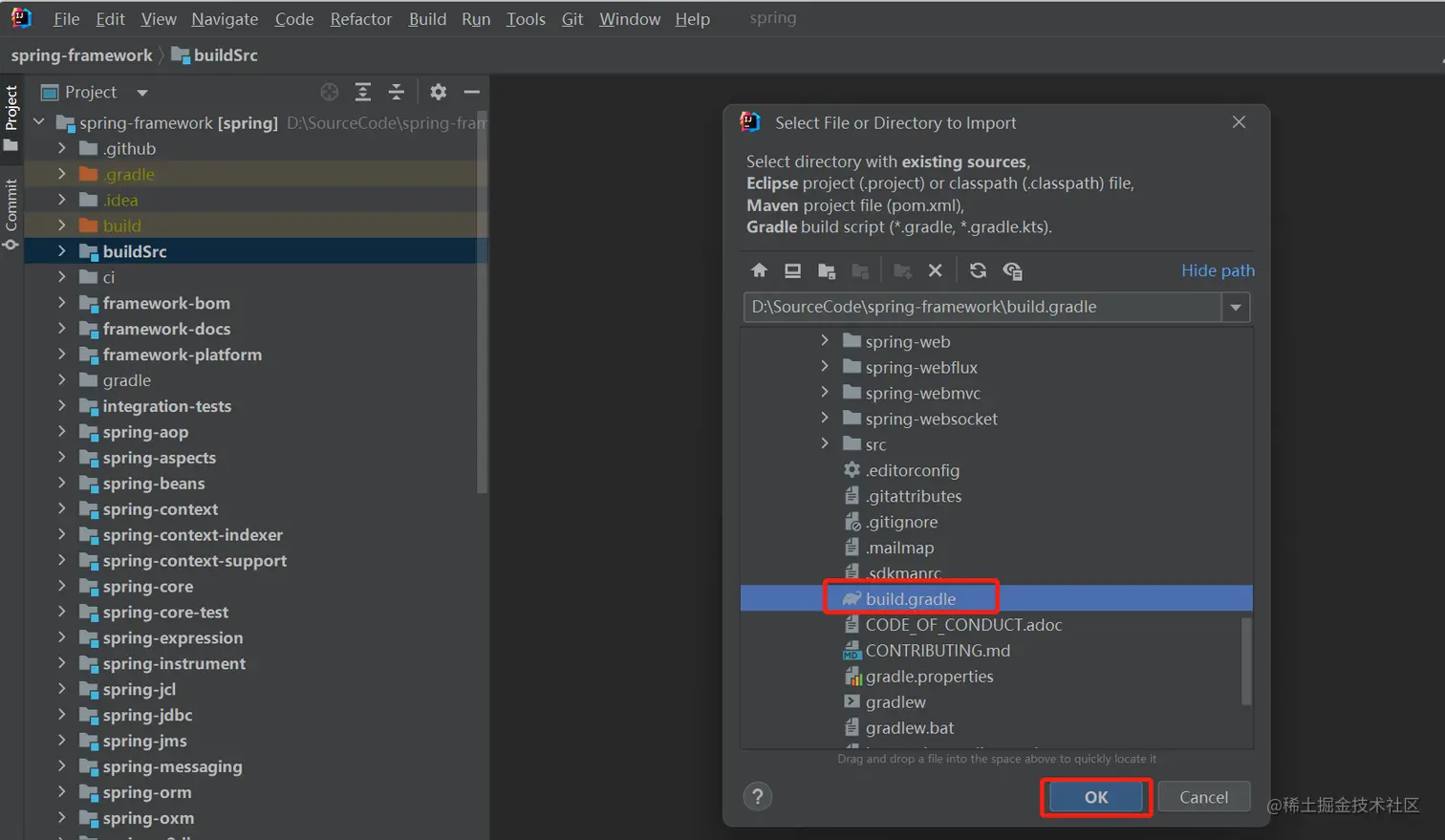1445x840 pixels.
Task: Collapse the spring-framework root node
Action: [39, 121]
